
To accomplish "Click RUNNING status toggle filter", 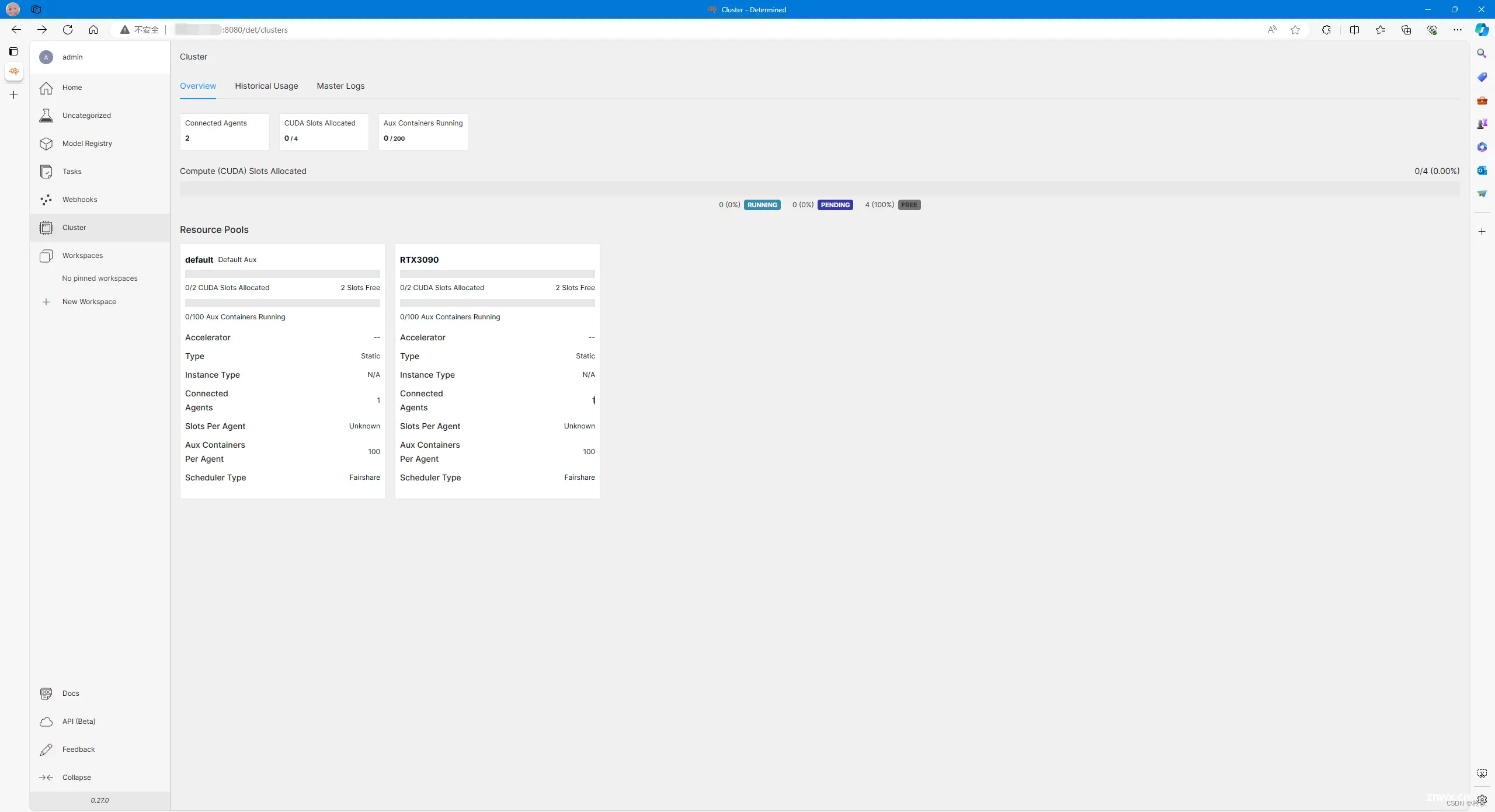I will pos(761,205).
